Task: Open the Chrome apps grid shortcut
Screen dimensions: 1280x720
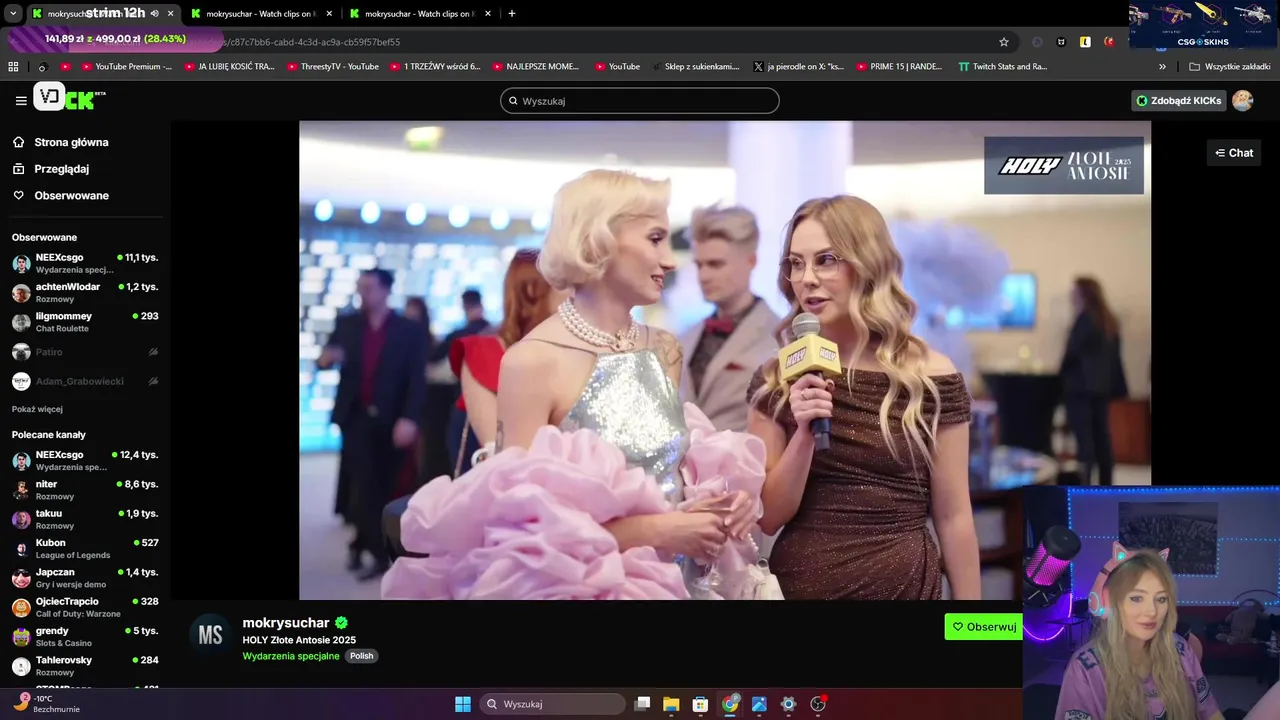Action: pos(13,67)
